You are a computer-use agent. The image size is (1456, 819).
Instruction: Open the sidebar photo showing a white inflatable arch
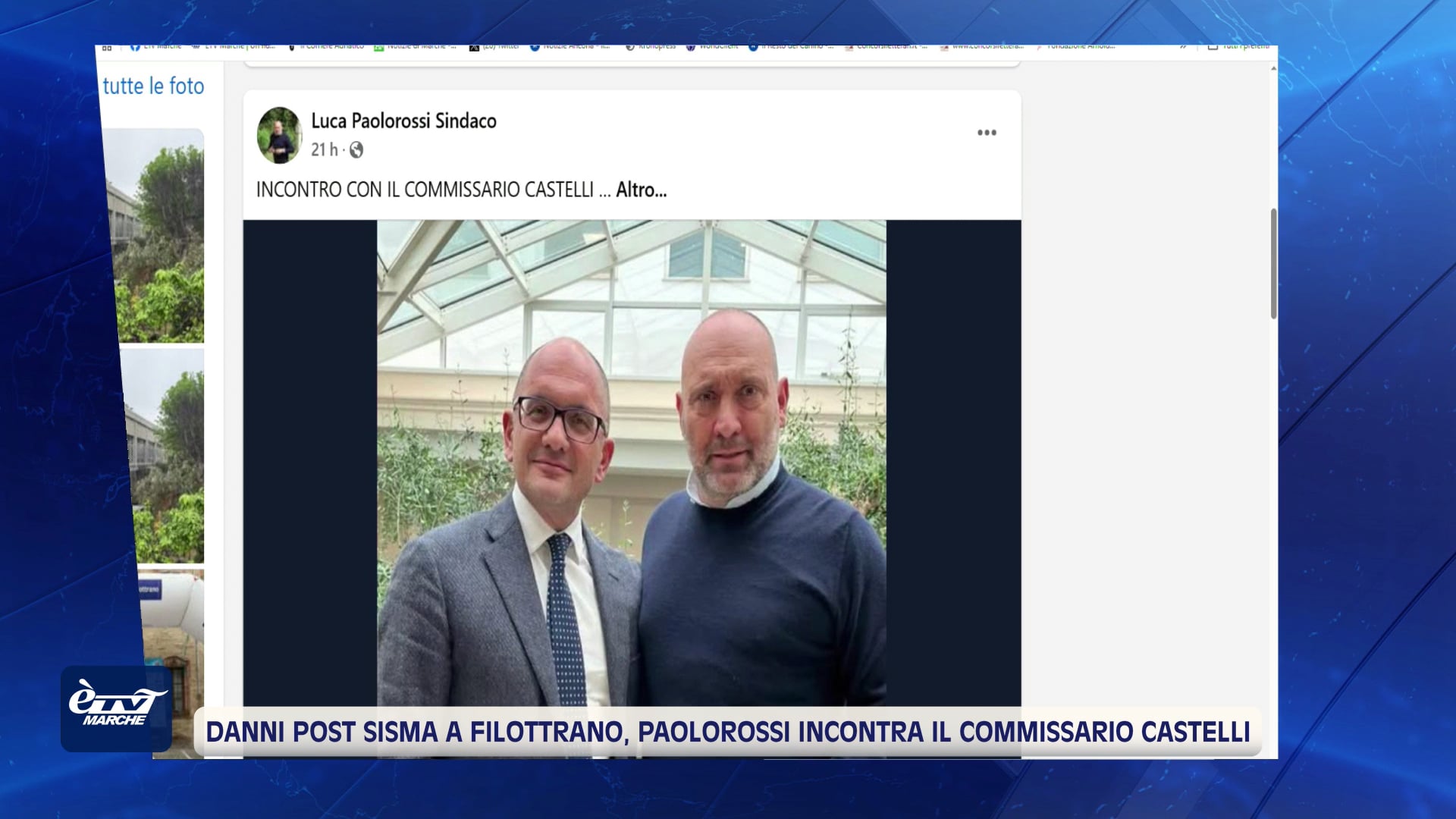(x=171, y=664)
